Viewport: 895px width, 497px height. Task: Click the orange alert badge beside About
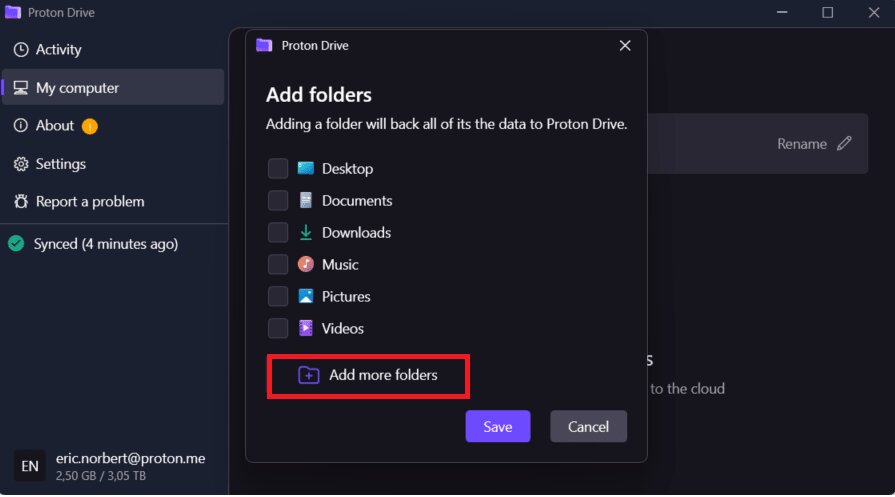tap(90, 126)
